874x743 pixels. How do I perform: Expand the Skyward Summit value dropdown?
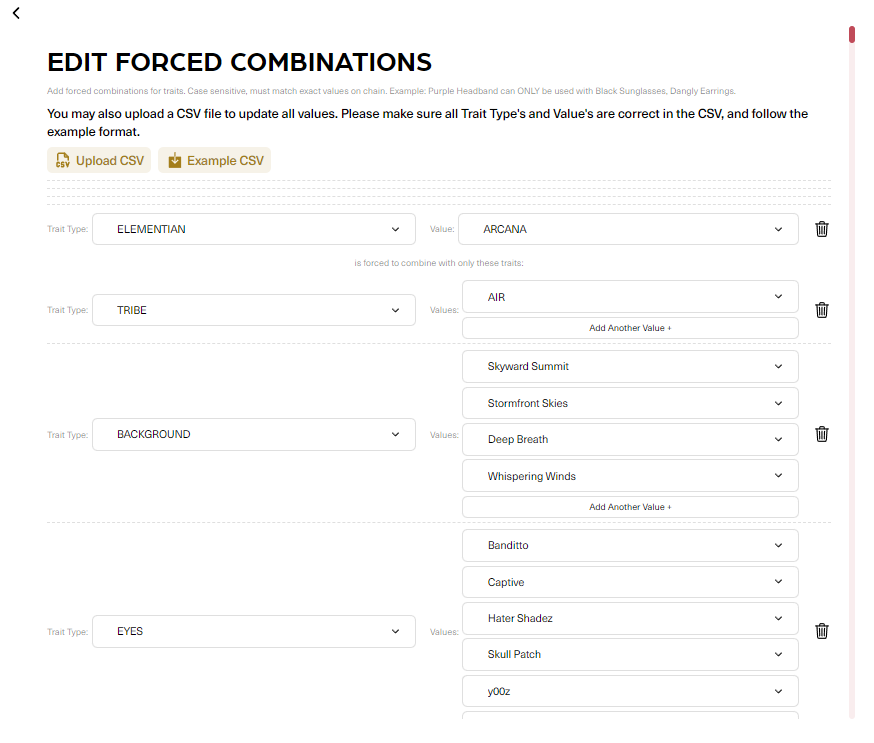630,366
